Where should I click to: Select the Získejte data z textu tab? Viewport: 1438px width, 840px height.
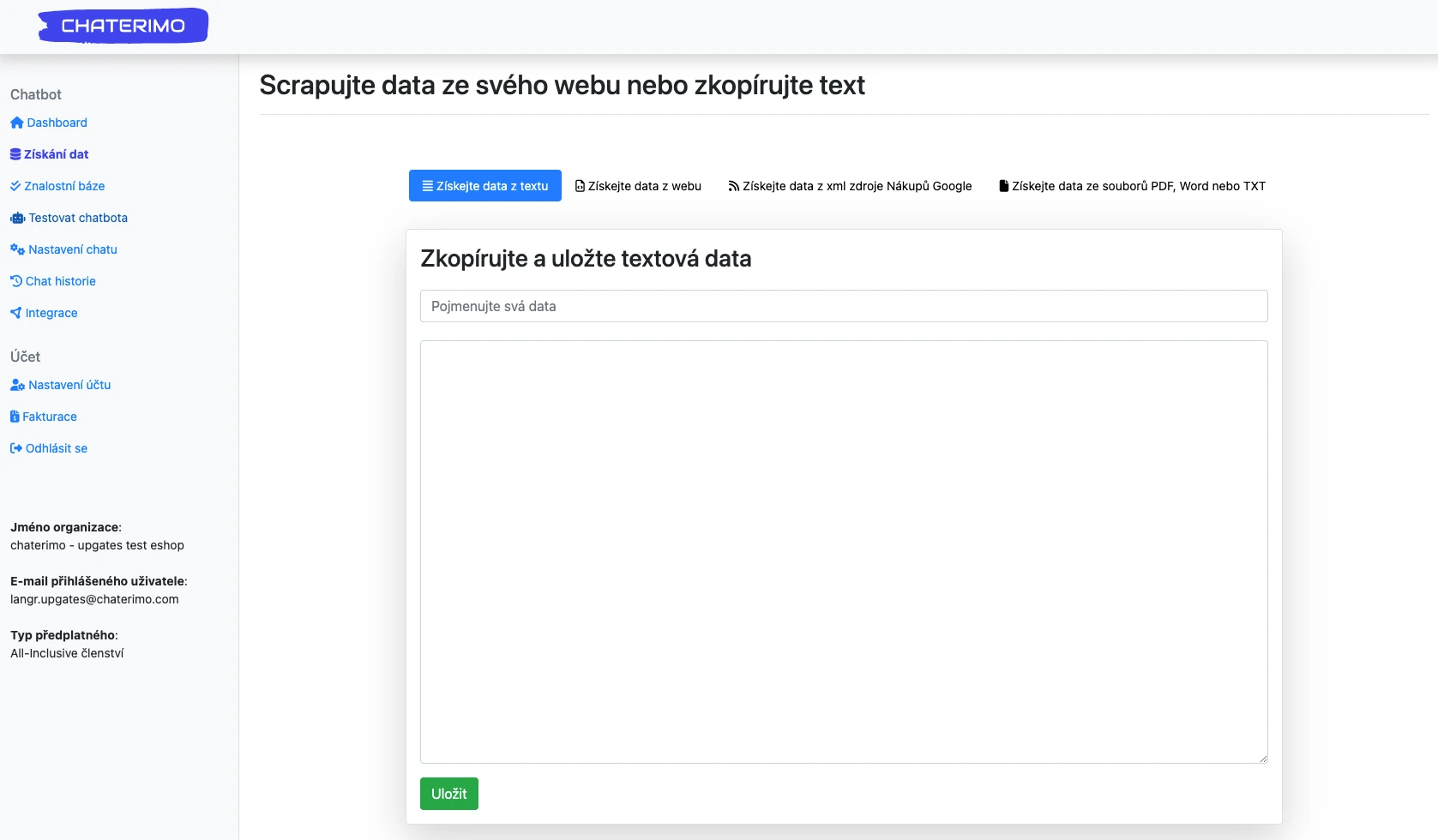coord(485,186)
